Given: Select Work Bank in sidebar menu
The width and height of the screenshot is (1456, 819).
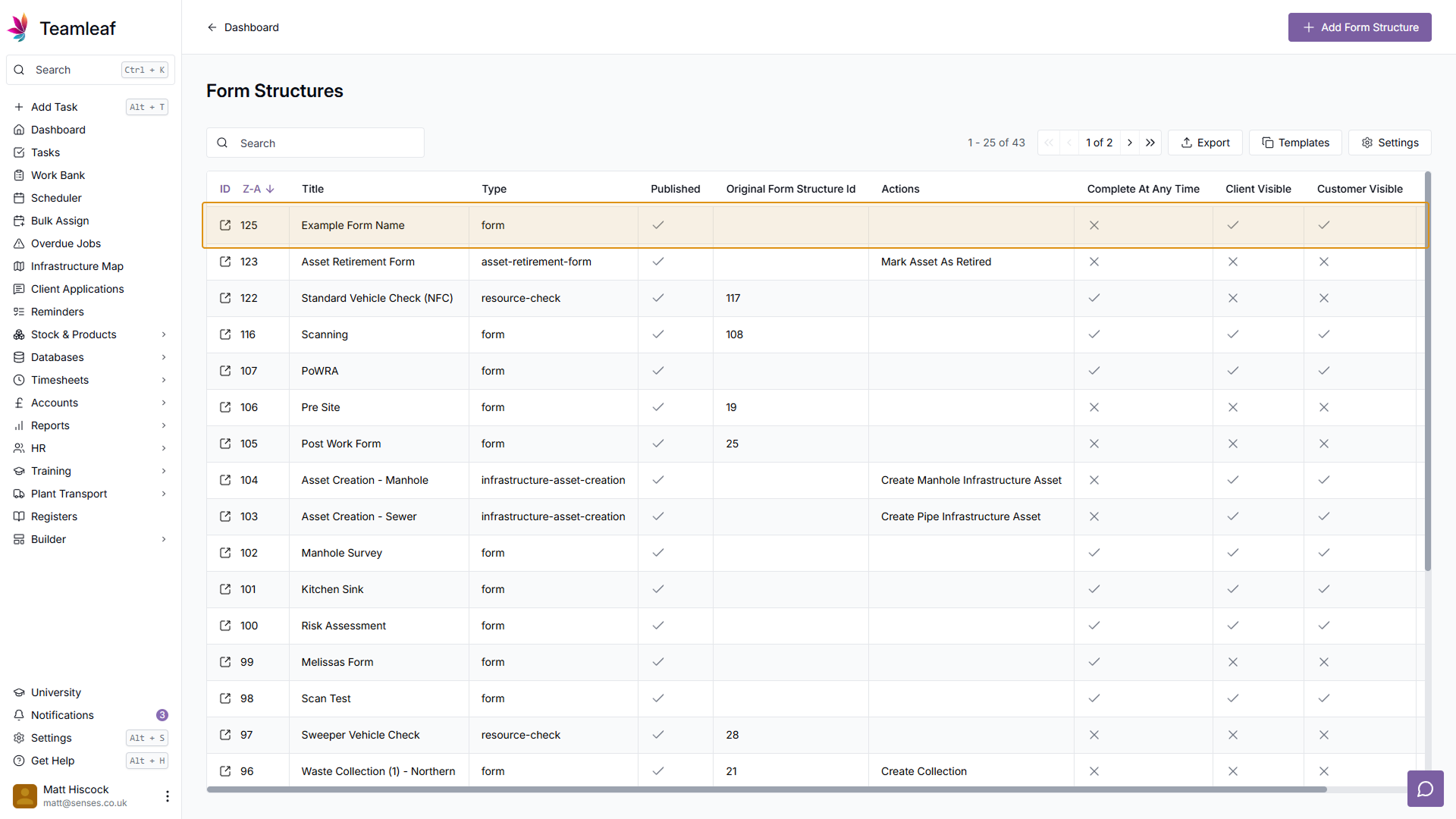Looking at the screenshot, I should [x=58, y=175].
